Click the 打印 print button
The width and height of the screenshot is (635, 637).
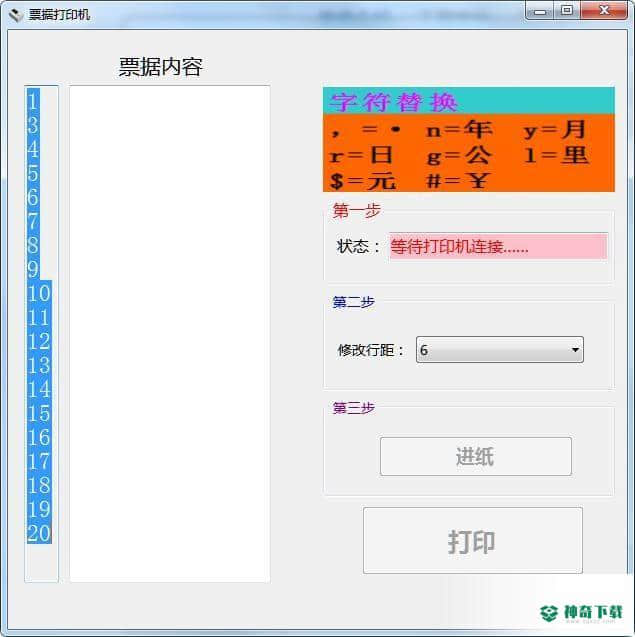coord(472,540)
